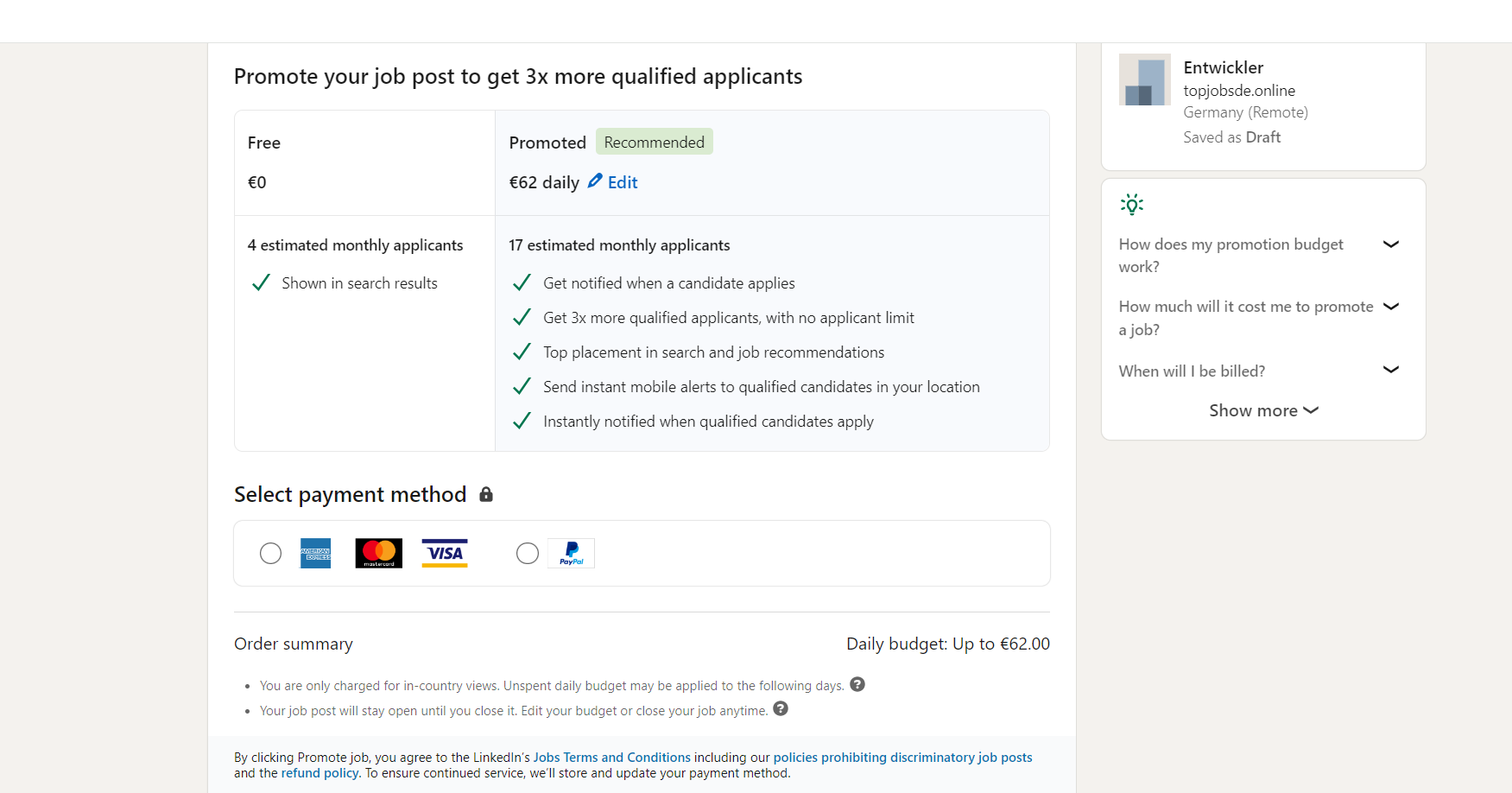Show more help questions
The image size is (1512, 793).
pos(1263,410)
